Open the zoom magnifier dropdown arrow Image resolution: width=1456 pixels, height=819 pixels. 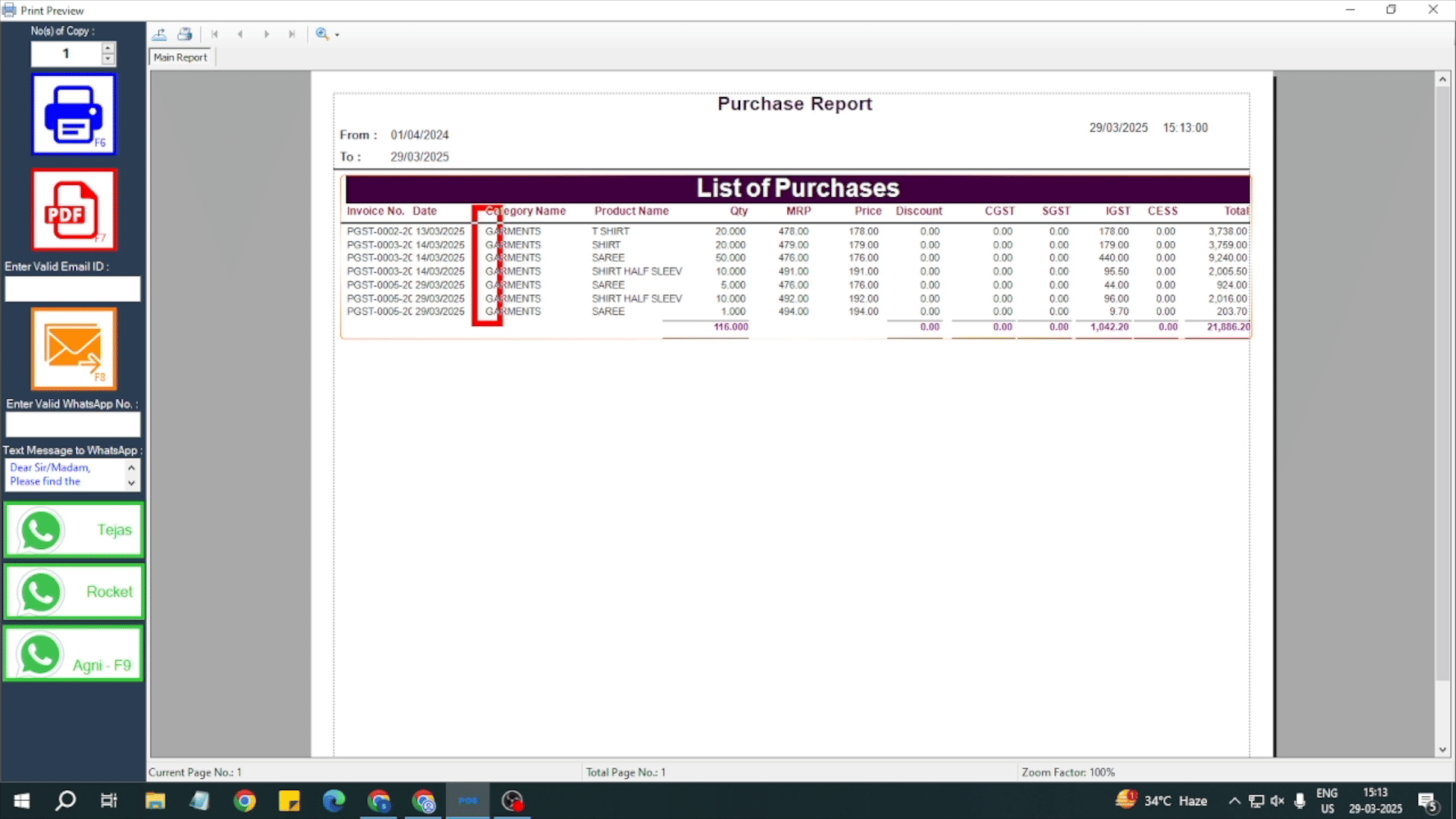click(x=337, y=35)
